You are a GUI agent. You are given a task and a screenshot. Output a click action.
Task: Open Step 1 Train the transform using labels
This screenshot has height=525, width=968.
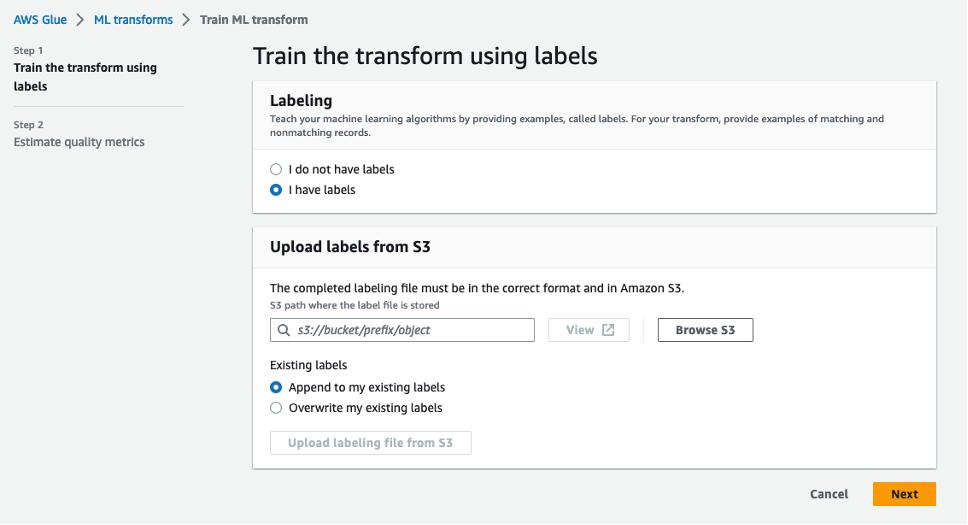pyautogui.click(x=84, y=77)
